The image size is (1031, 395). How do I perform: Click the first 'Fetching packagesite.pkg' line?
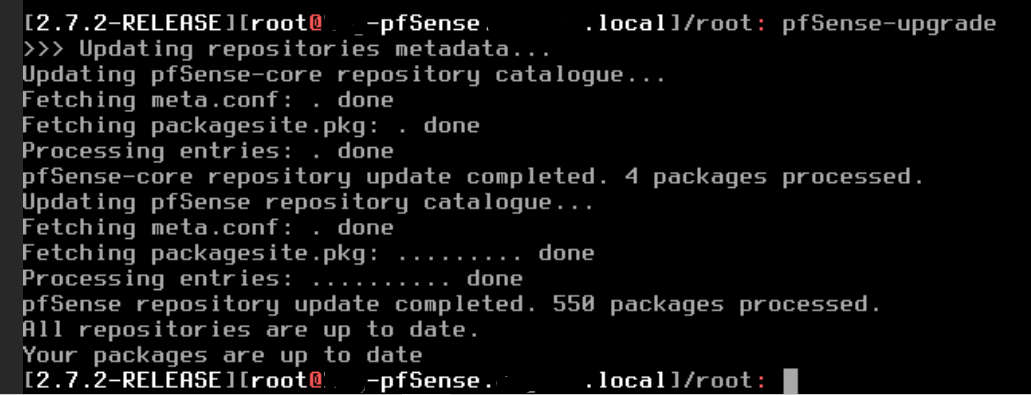pyautogui.click(x=251, y=126)
